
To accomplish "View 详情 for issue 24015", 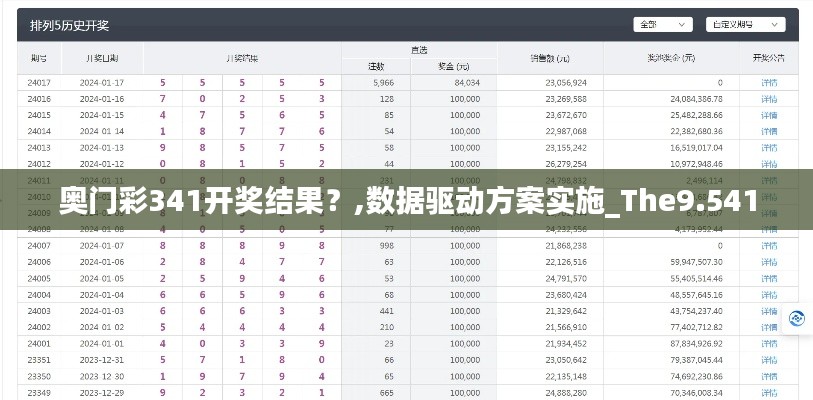I will [x=768, y=115].
